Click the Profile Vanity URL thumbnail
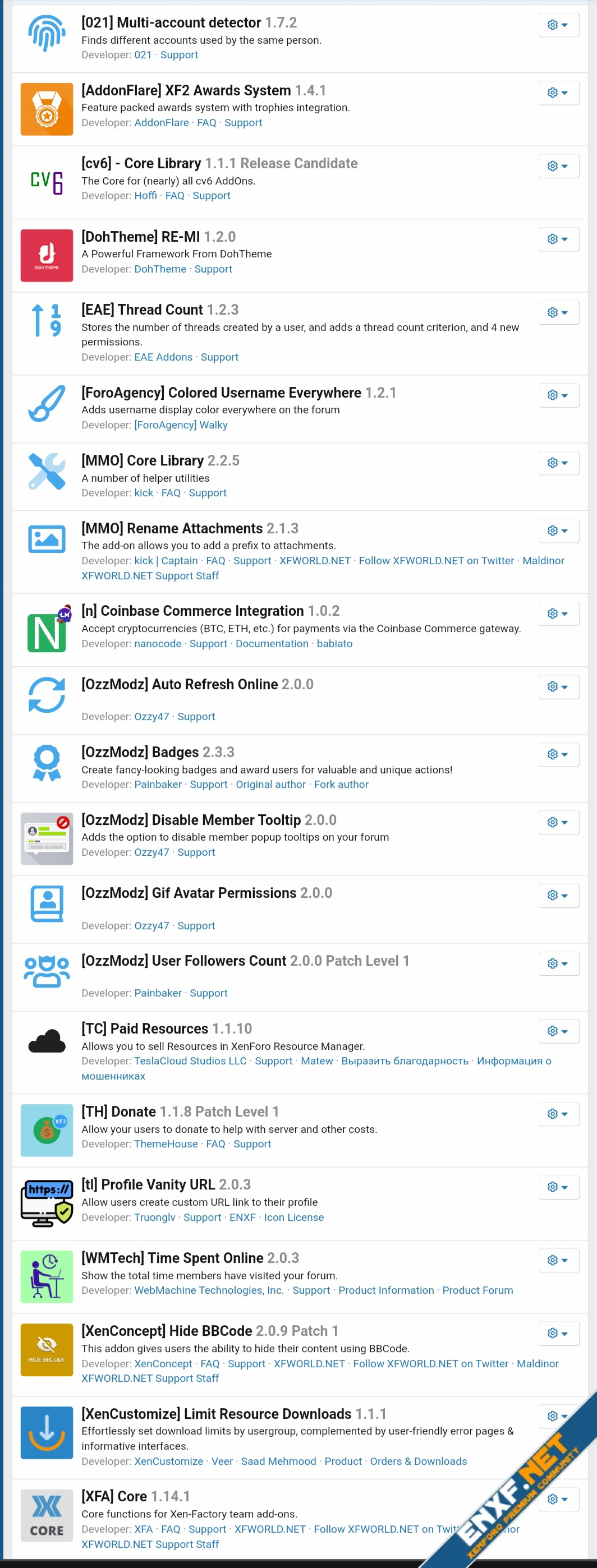This screenshot has width=597, height=1568. [47, 1202]
